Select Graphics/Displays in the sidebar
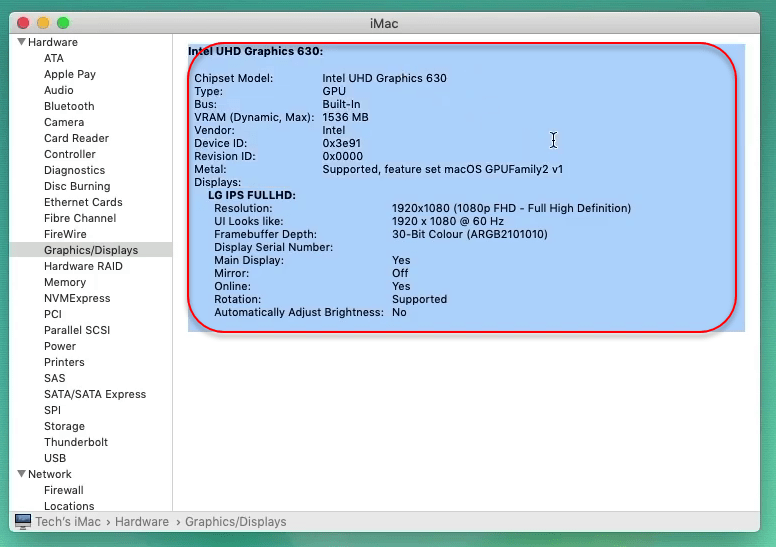776x547 pixels. [x=91, y=250]
